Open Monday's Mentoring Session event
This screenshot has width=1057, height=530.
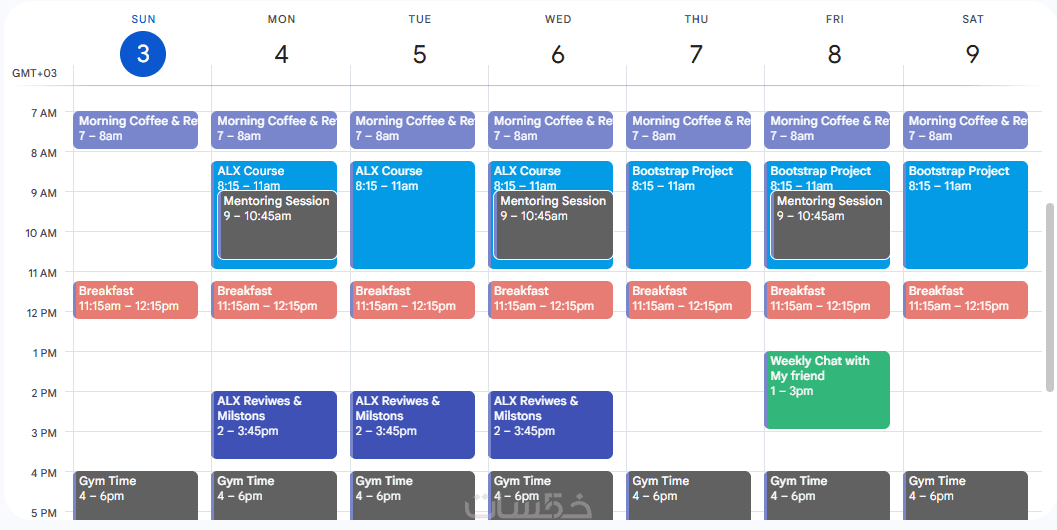(x=277, y=225)
